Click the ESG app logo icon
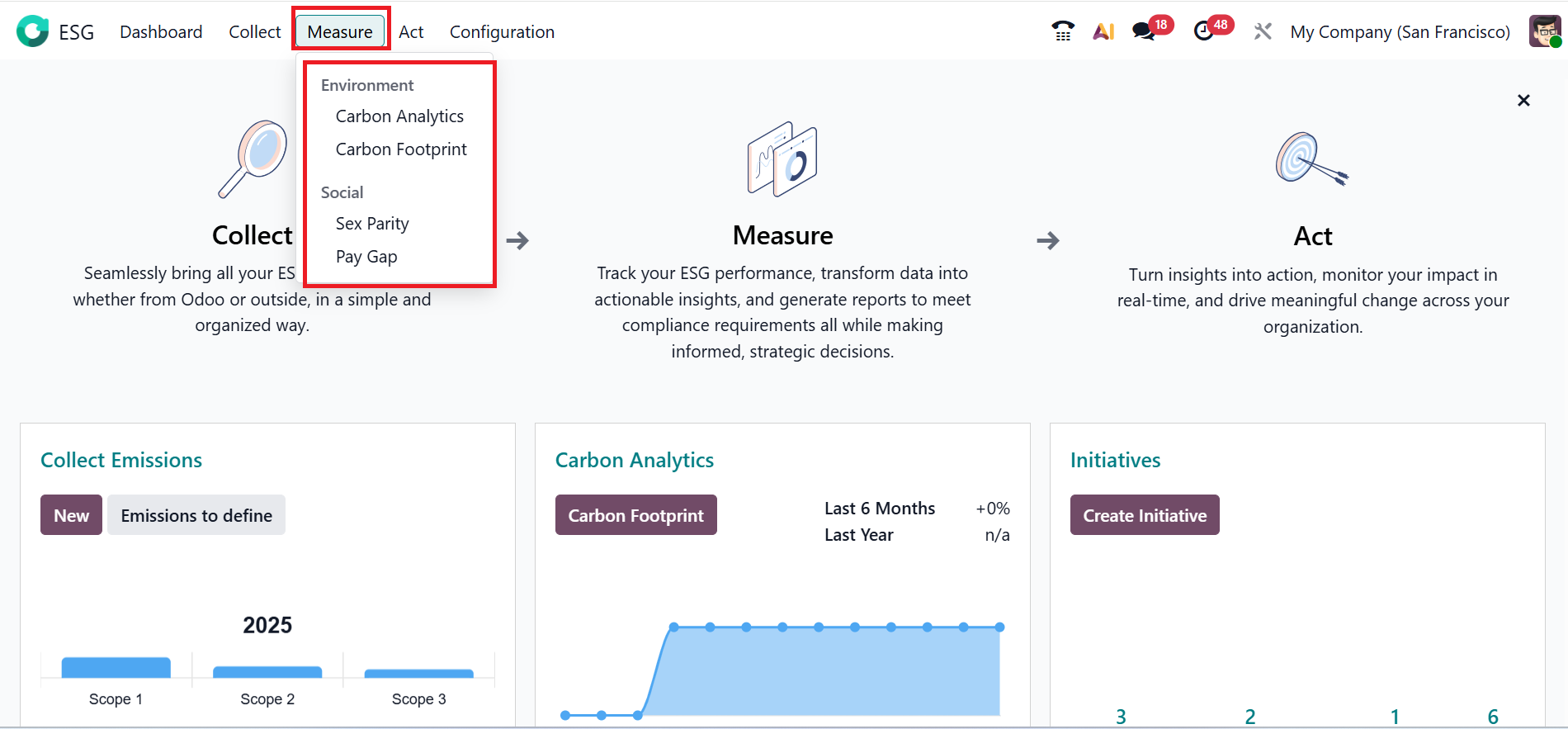 click(x=33, y=31)
